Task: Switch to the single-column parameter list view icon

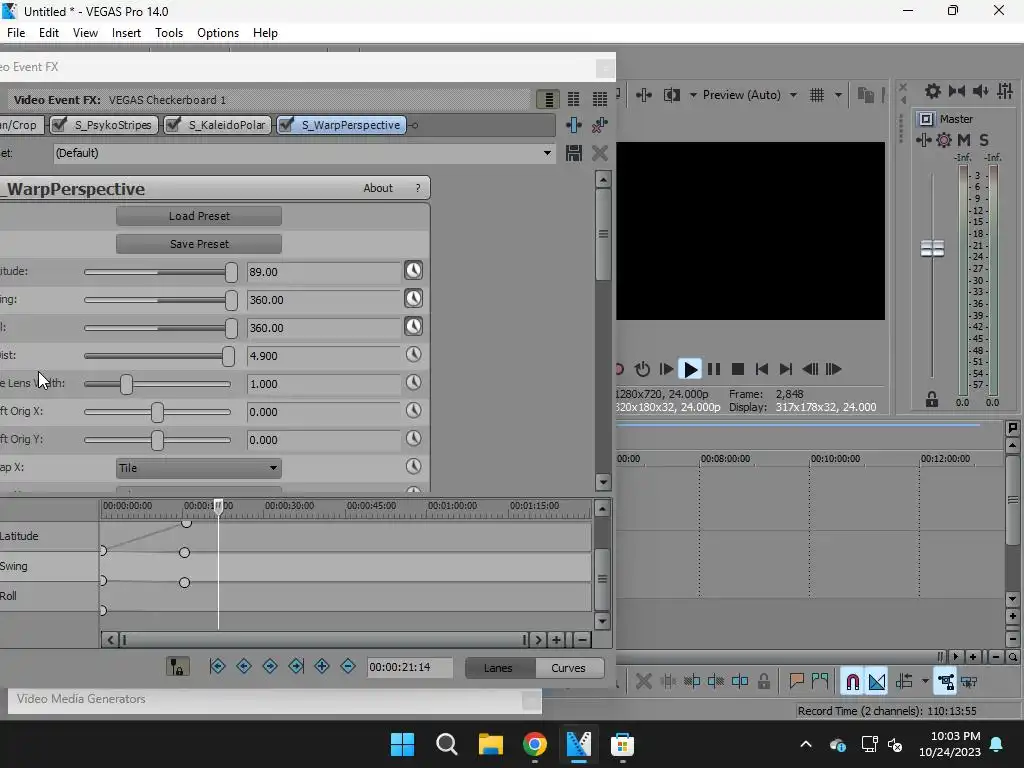Action: (548, 99)
